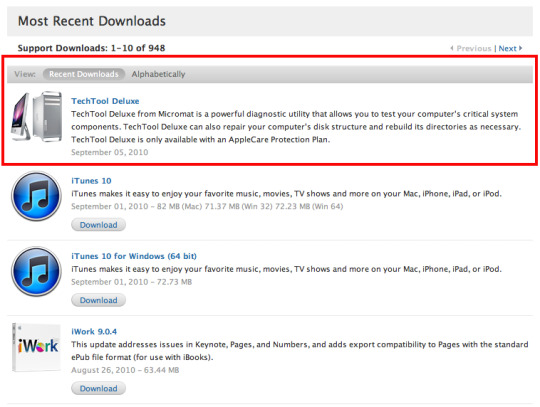Click the iMac and Mac Pro image

click(x=37, y=117)
